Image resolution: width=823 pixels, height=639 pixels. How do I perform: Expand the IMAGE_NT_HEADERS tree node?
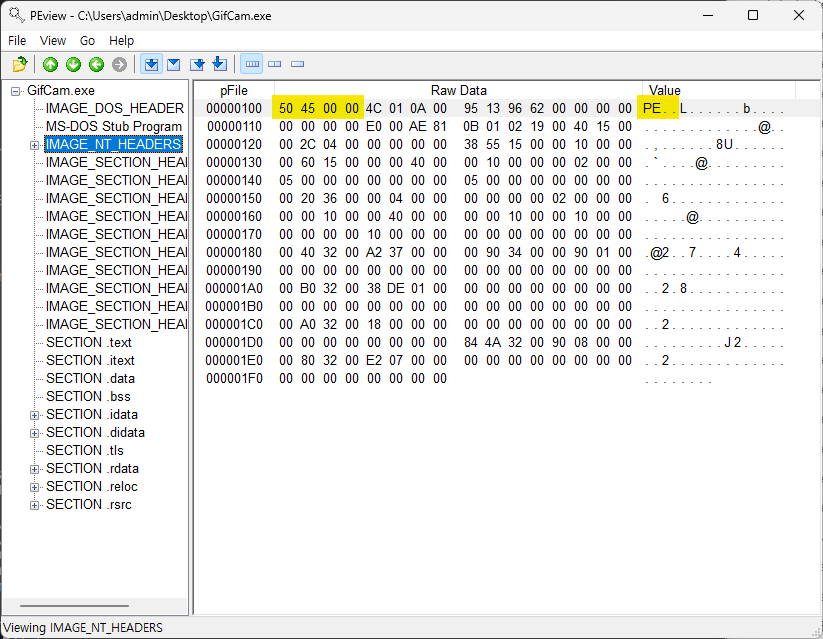pos(35,145)
